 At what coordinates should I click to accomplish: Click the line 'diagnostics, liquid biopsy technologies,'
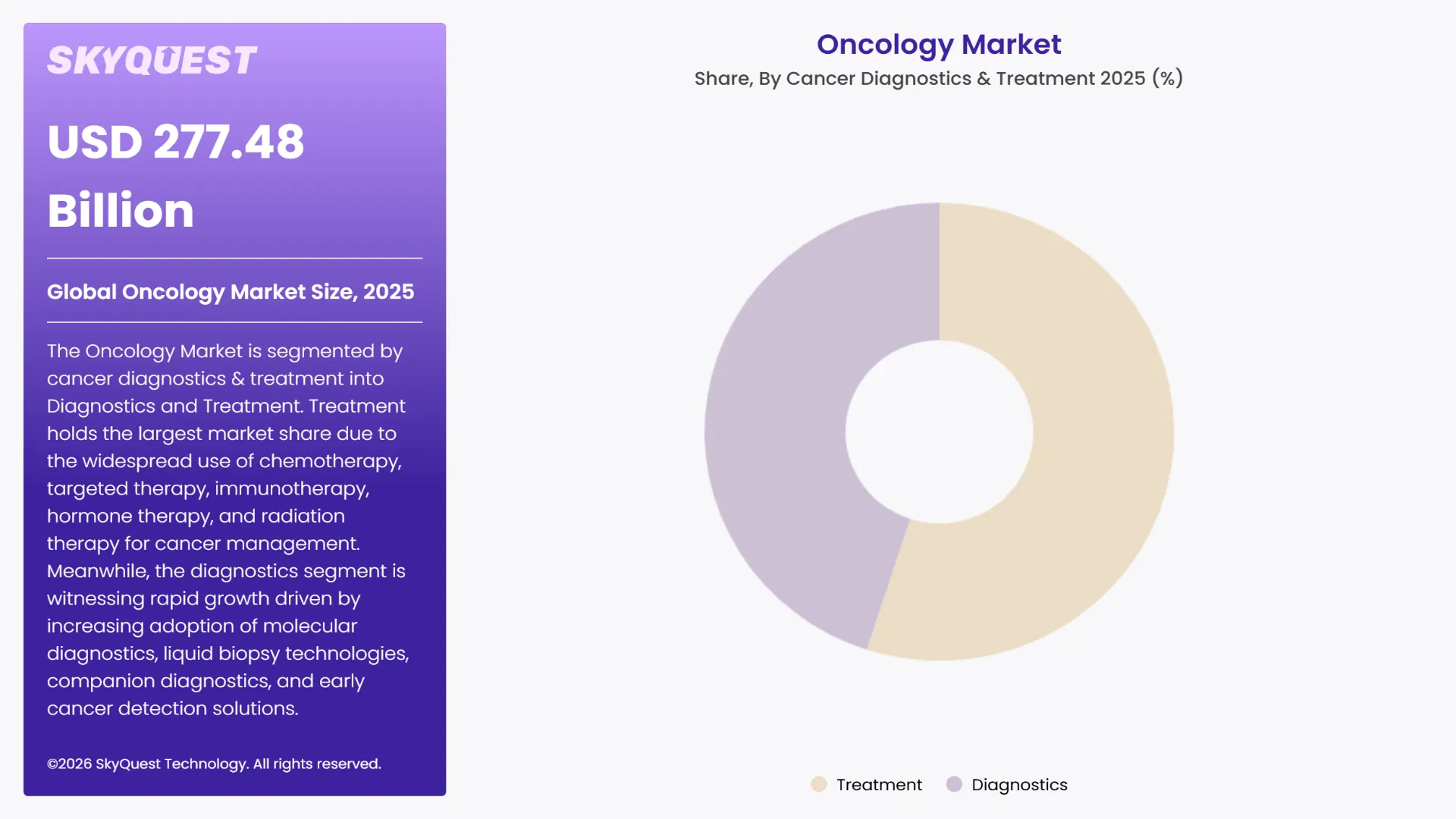point(228,654)
